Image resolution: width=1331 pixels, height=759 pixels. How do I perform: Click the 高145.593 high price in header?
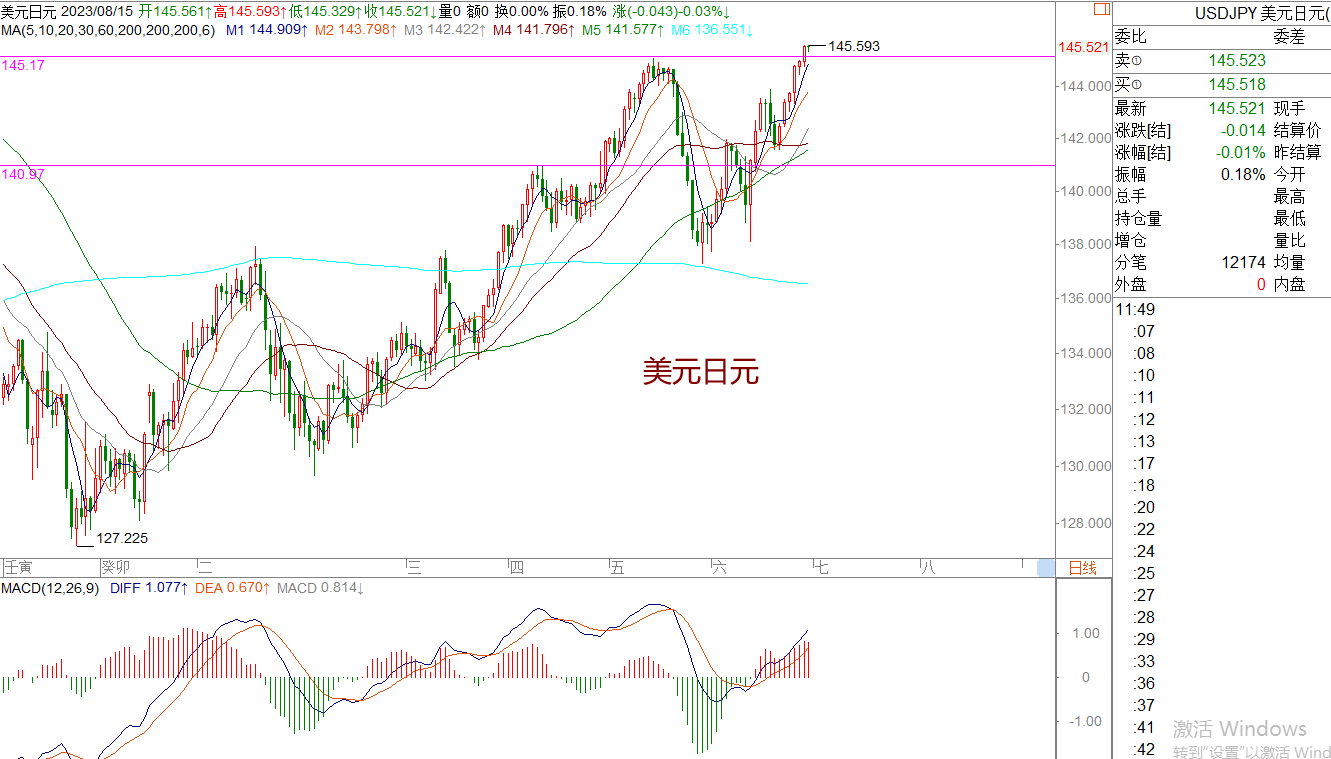click(x=251, y=11)
